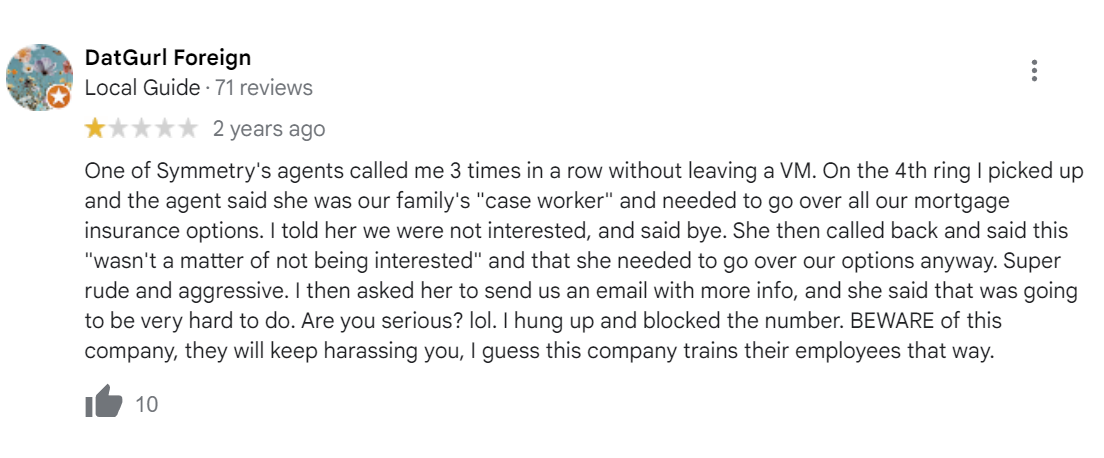Image resolution: width=1104 pixels, height=458 pixels.
Task: Click the final line starting "company, they will keep"
Action: pyautogui.click(x=539, y=351)
